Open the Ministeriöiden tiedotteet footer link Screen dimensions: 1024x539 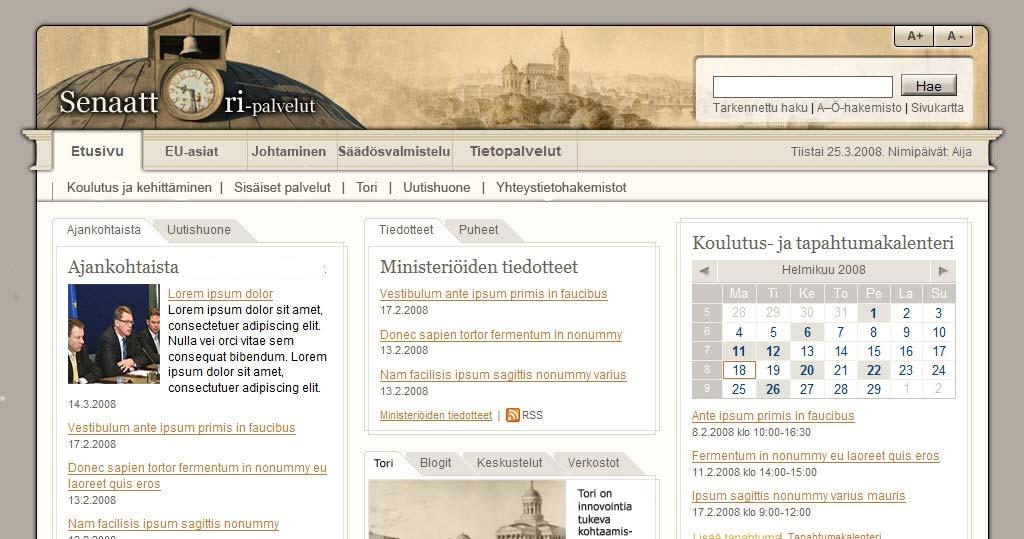pyautogui.click(x=436, y=416)
